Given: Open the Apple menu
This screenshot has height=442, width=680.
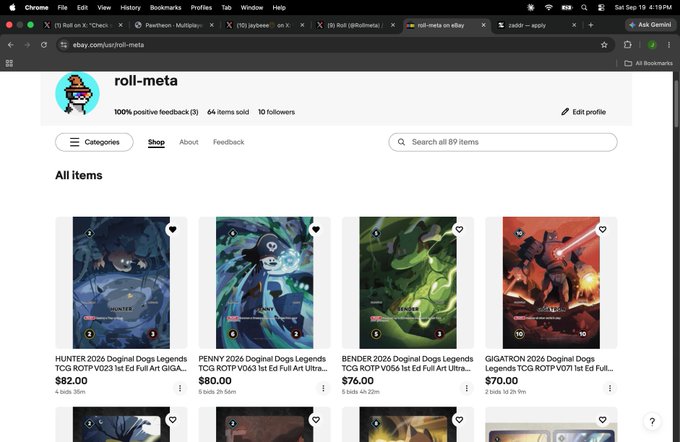Looking at the screenshot, I should click(12, 7).
